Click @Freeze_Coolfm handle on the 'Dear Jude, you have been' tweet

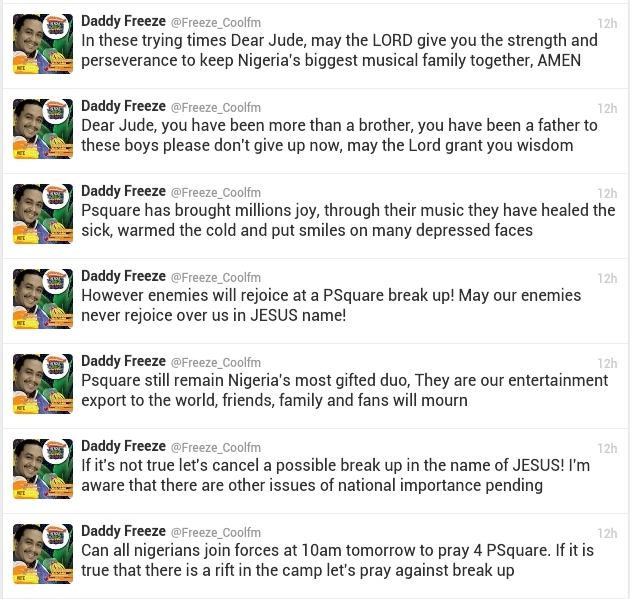point(216,108)
